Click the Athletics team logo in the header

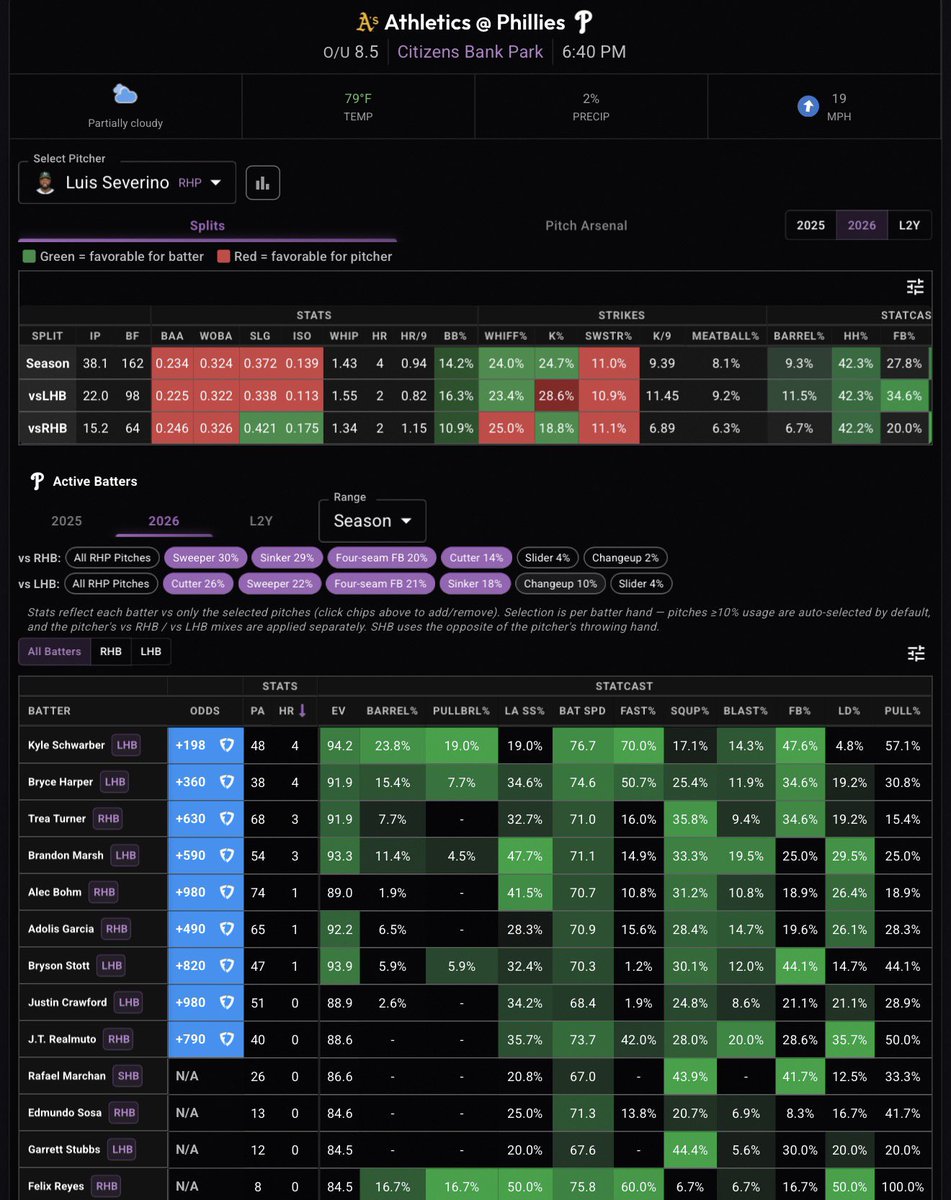click(x=368, y=22)
